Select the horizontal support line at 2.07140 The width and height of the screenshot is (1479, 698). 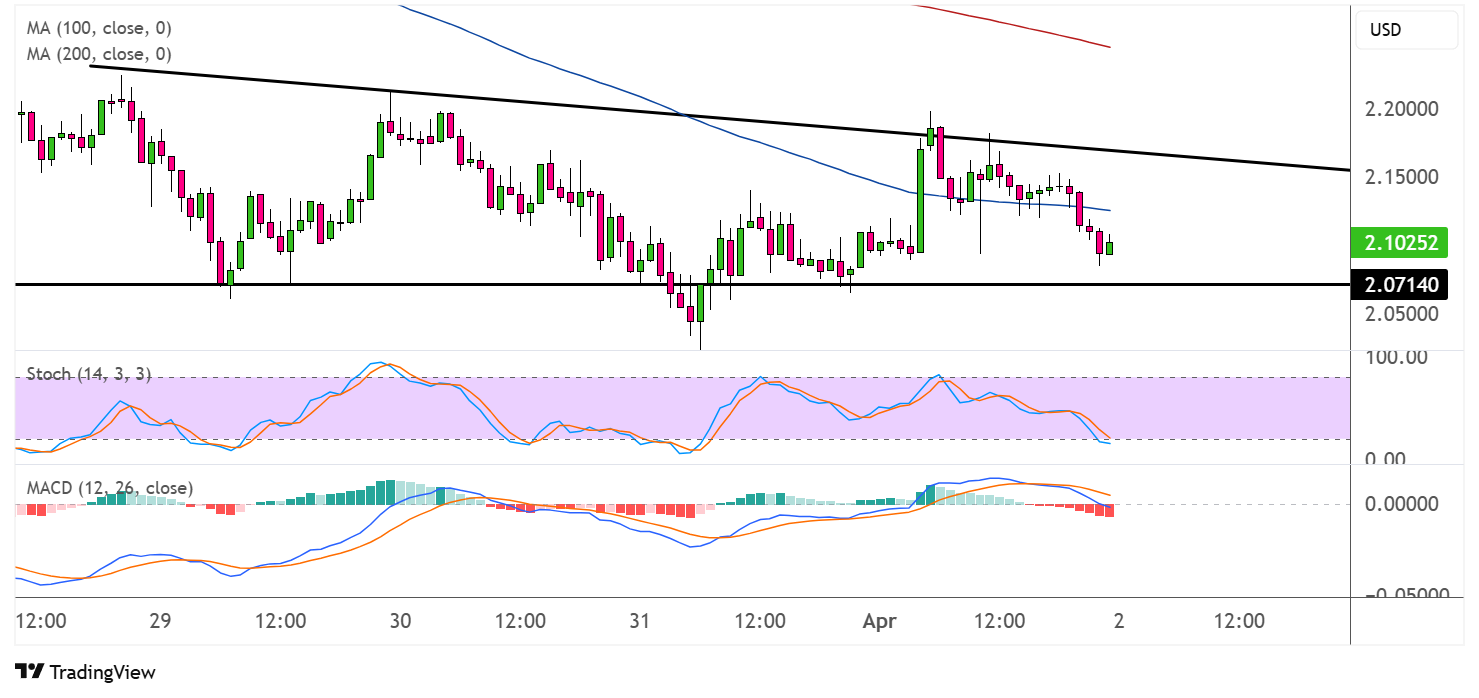(x=682, y=285)
